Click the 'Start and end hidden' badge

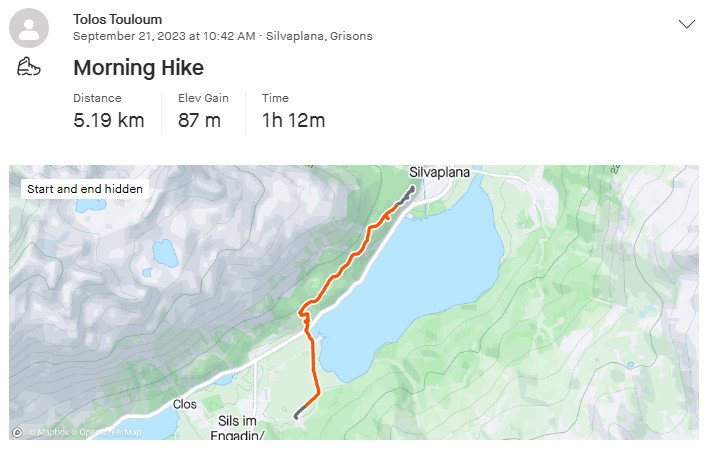point(85,189)
